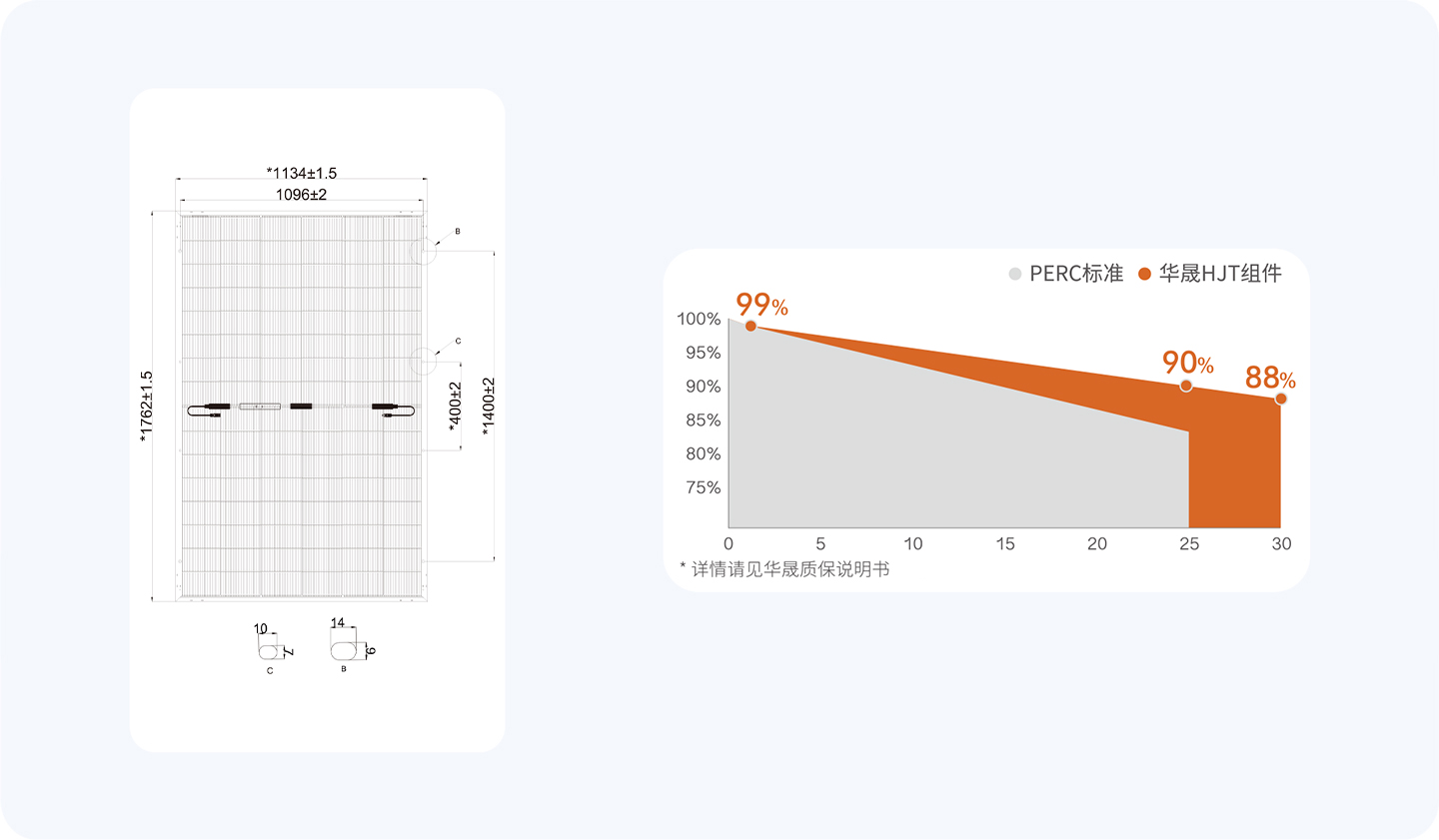Click the 99% orange data point
Image resolution: width=1439 pixels, height=840 pixels.
750,326
